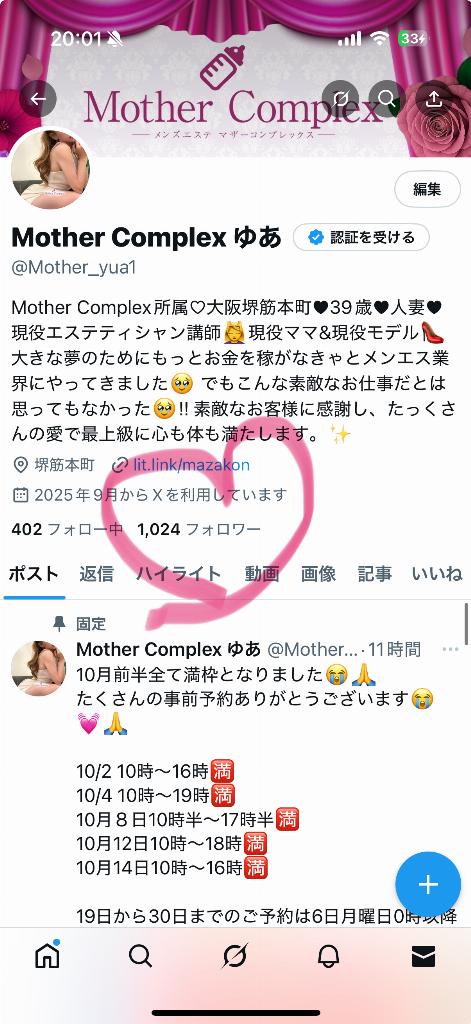Click the 認証を受ける verification button

[361, 238]
